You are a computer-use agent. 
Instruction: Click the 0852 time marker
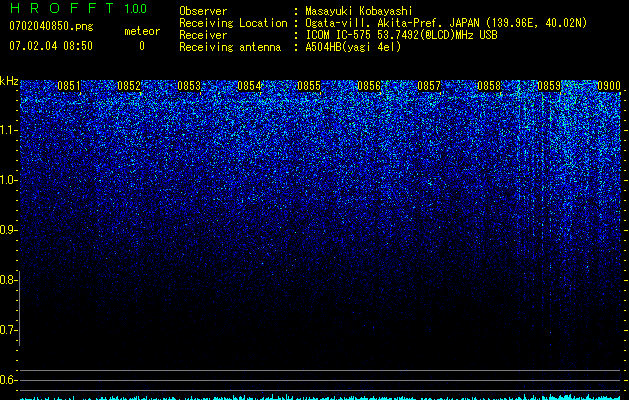coord(129,86)
